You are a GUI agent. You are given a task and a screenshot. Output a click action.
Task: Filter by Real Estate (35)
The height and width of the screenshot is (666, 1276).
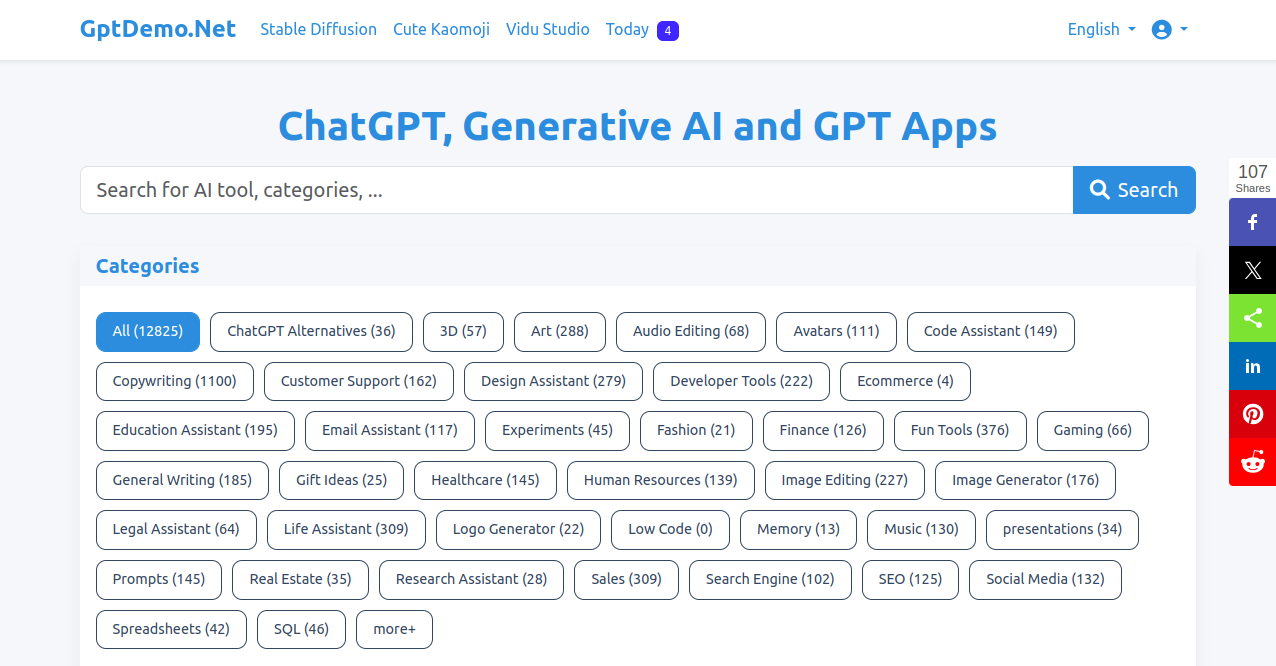[x=300, y=580]
